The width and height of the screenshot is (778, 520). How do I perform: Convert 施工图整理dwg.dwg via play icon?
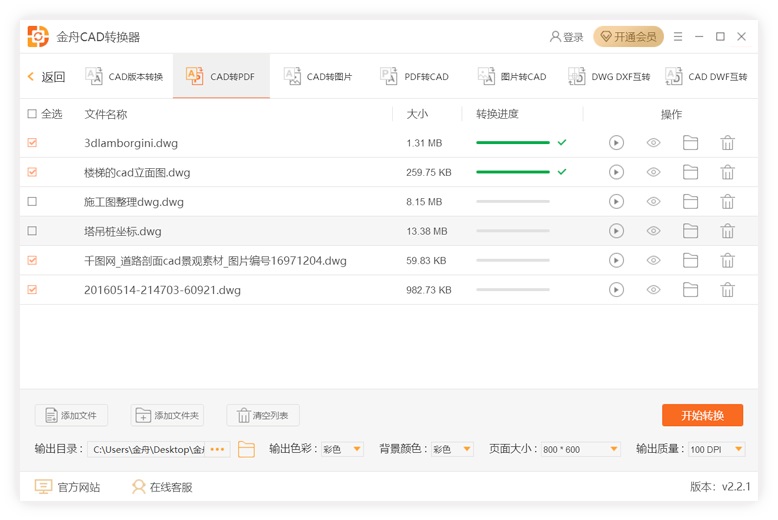coord(616,201)
